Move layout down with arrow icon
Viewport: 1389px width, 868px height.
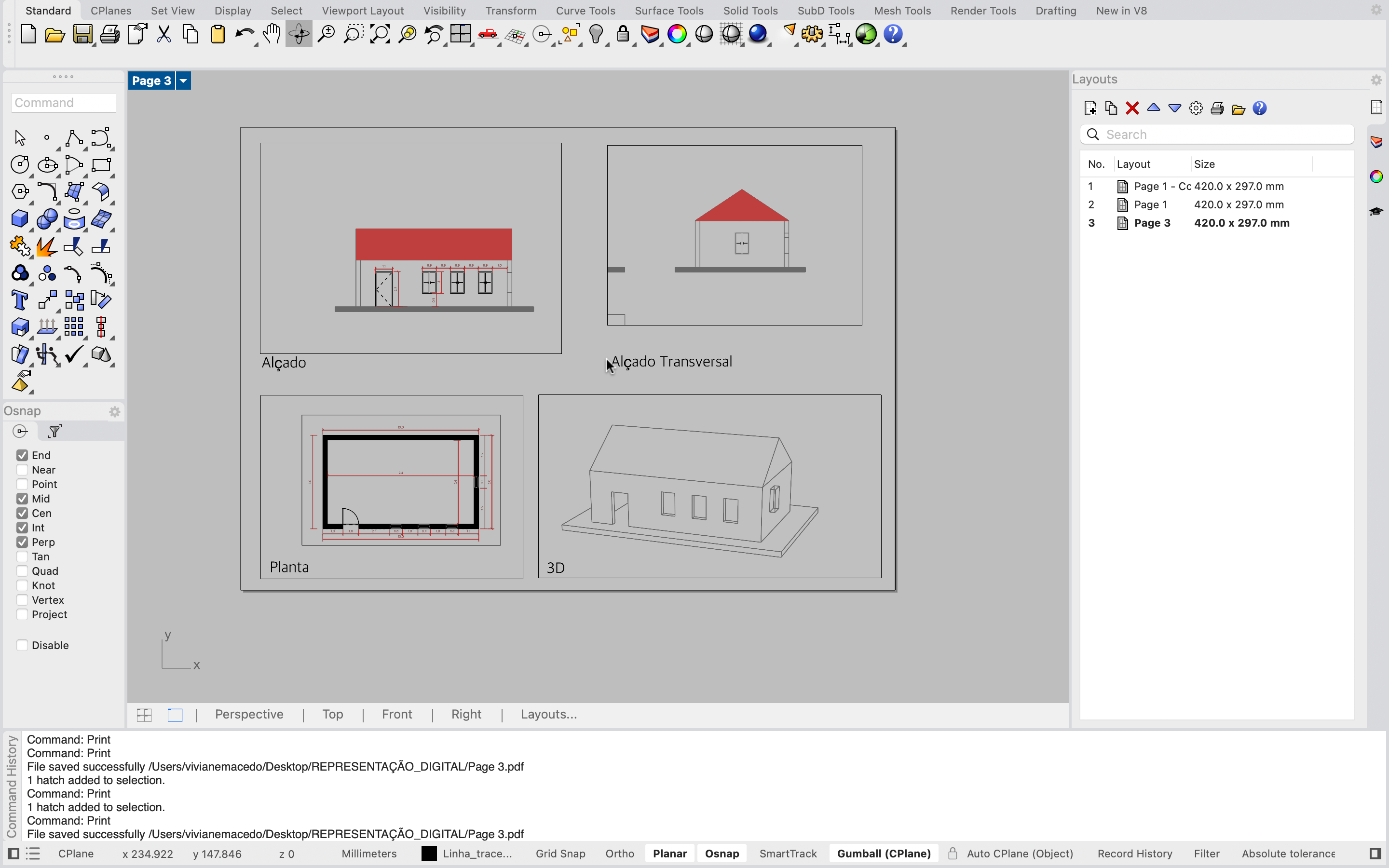(1174, 108)
